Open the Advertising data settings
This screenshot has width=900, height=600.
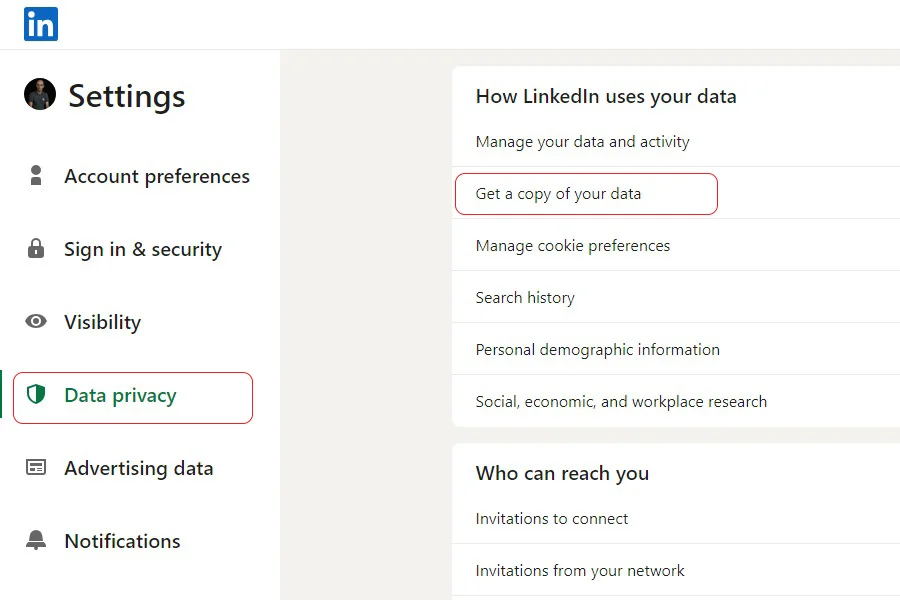(139, 468)
